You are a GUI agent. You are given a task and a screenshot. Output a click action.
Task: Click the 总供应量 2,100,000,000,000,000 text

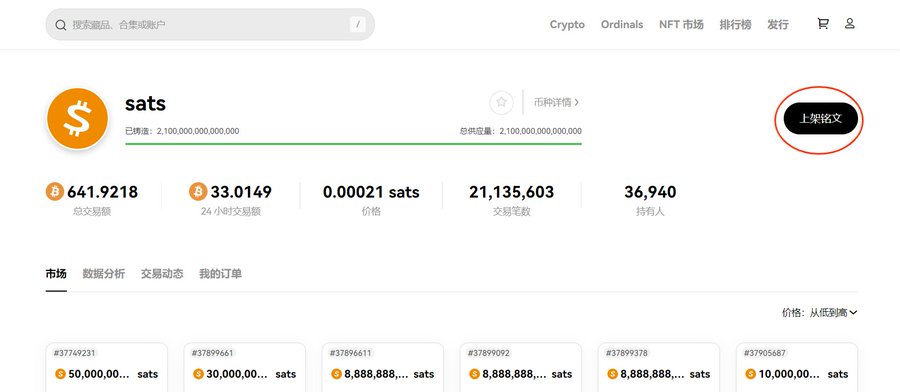click(x=521, y=131)
